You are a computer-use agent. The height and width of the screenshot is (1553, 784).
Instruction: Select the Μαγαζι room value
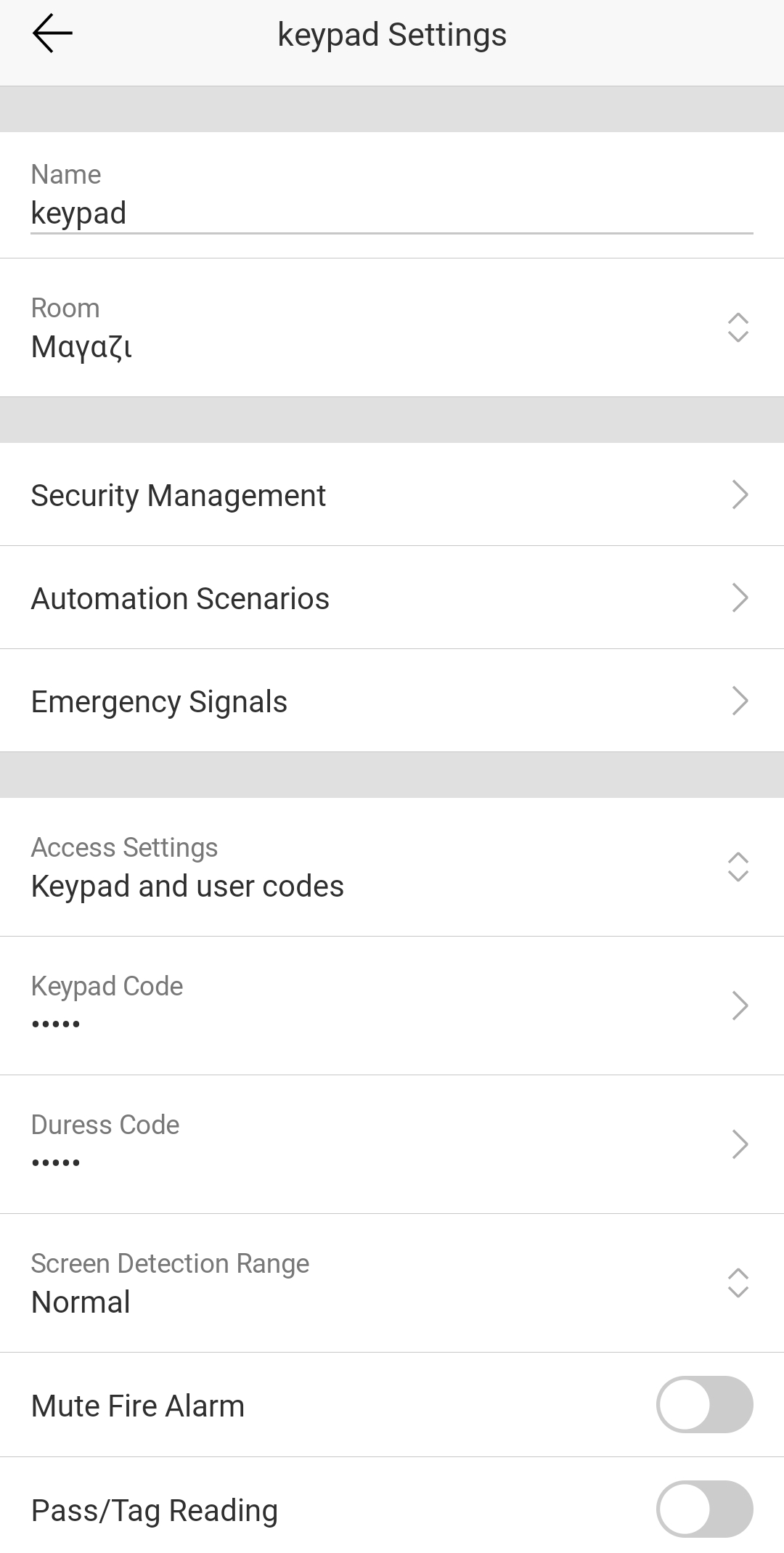81,347
